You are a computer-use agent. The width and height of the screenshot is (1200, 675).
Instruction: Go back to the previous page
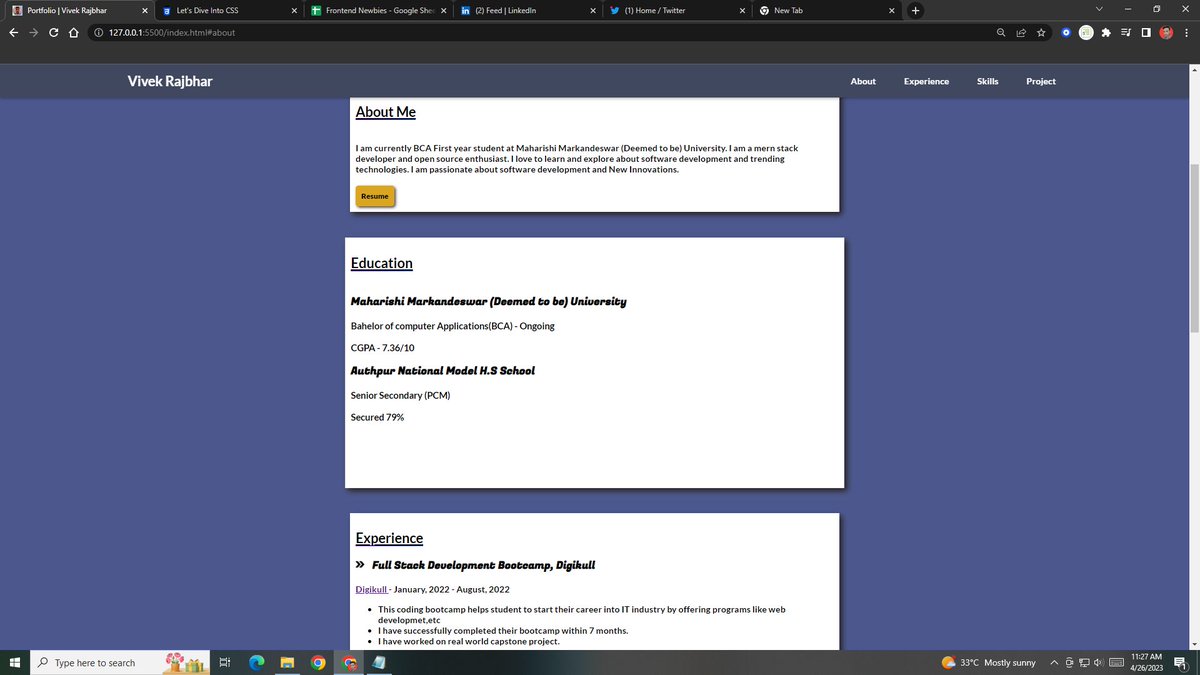(x=13, y=32)
